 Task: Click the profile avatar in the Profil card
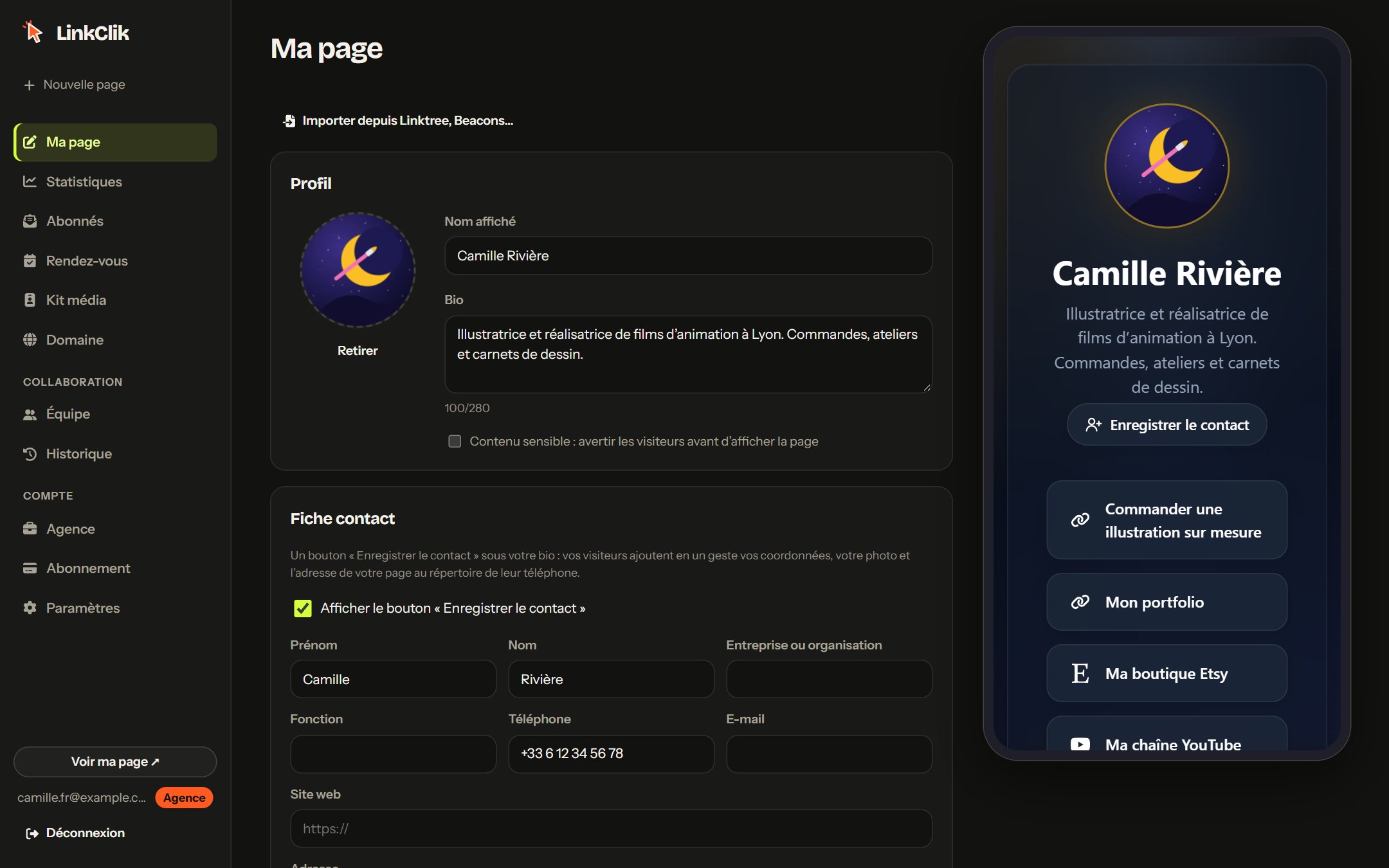358,270
